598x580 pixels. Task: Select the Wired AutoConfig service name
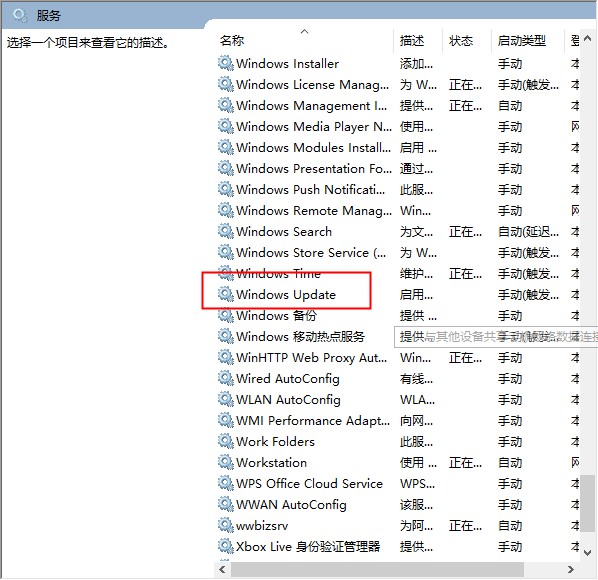pyautogui.click(x=288, y=379)
